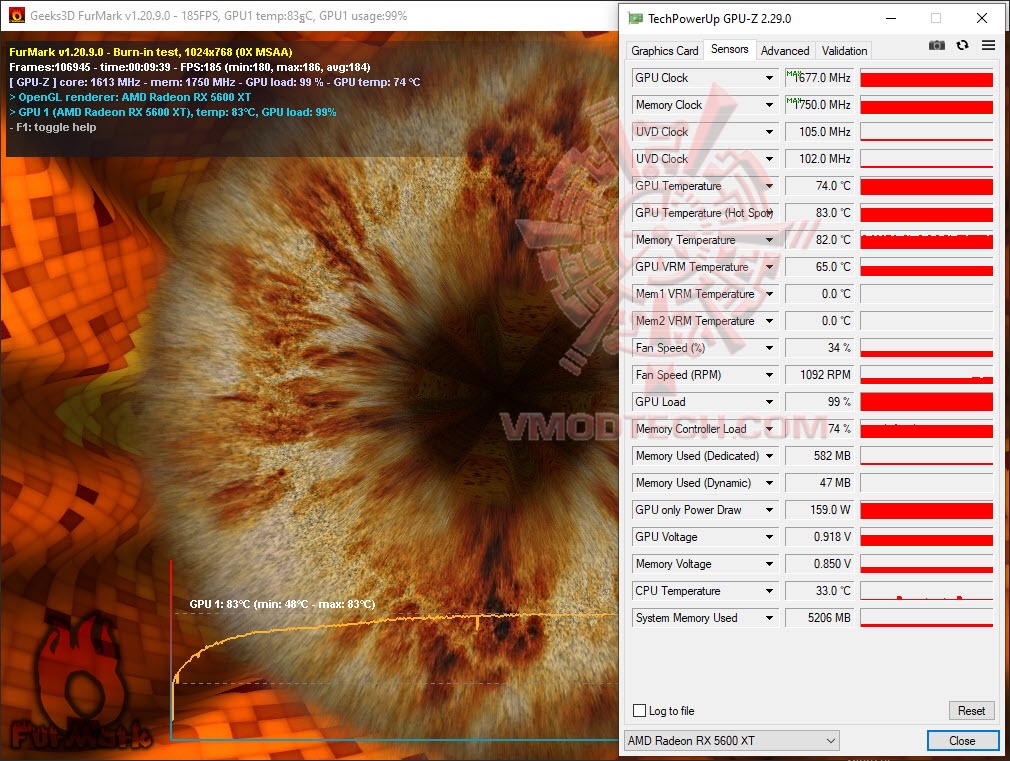Screen dimensions: 1010x761
Task: Switch to the Graphics Card tab
Action: click(x=664, y=50)
